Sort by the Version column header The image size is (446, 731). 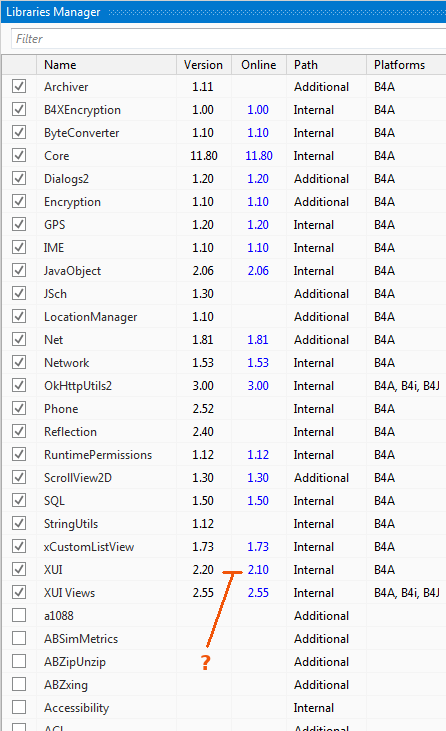204,65
